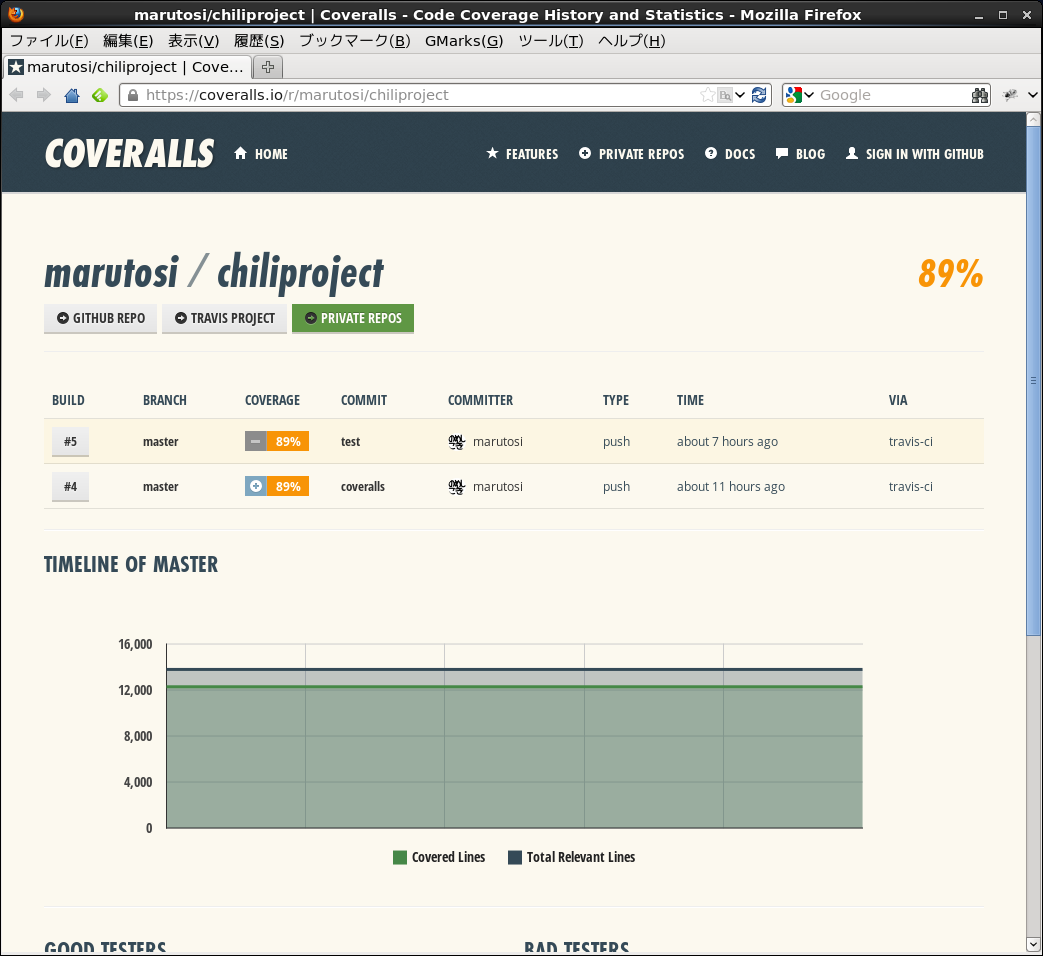Screen dimensions: 1043x956
Task: Open the 'coveralls' commit link
Action: [x=363, y=487]
